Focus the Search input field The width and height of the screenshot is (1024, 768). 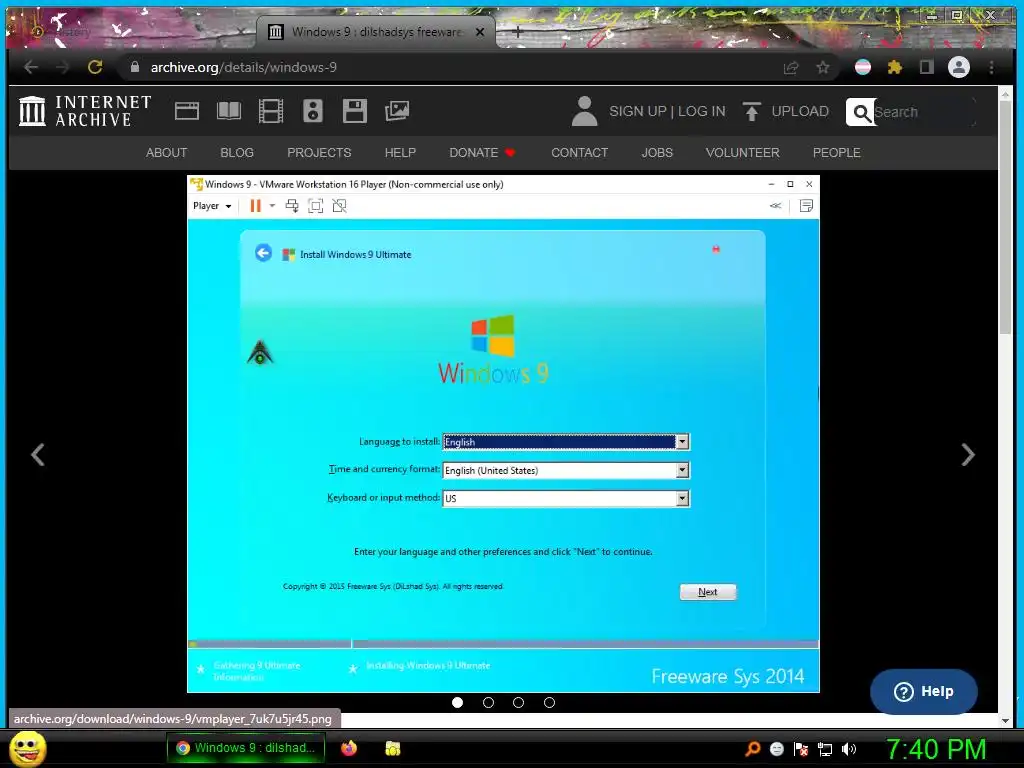click(923, 112)
